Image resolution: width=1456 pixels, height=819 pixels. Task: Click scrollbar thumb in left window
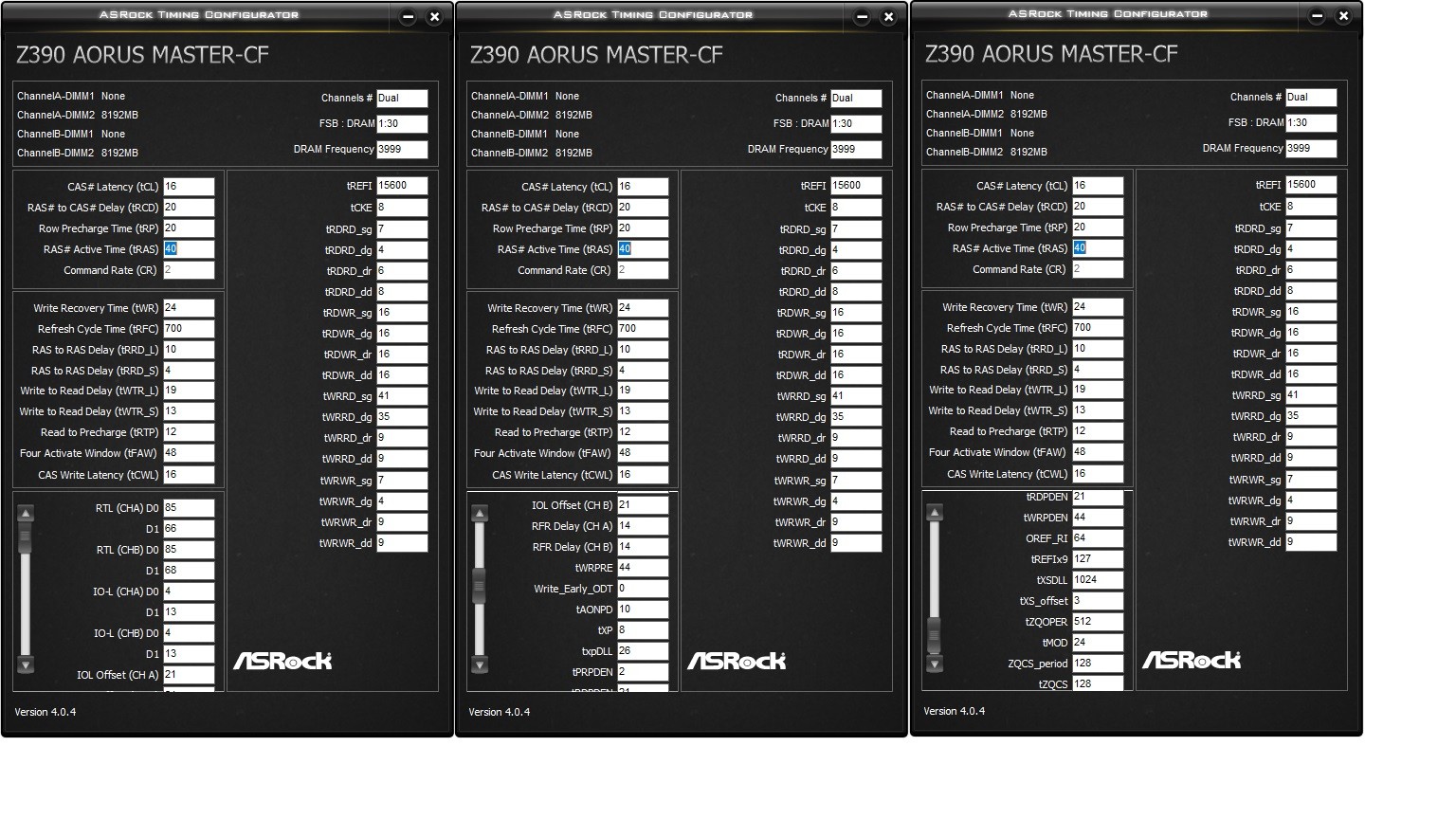[x=26, y=537]
